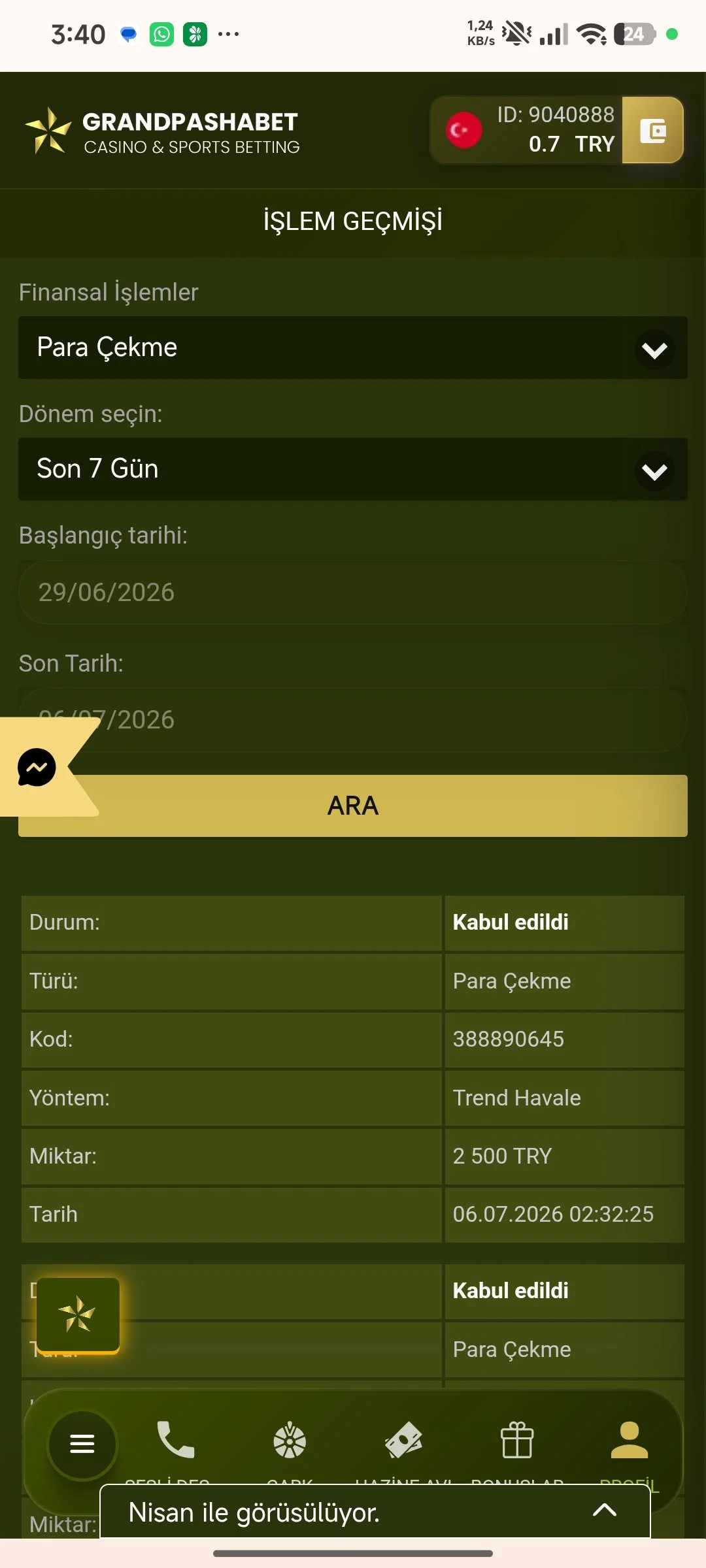Expand the Nisan chat bar chevron

[605, 1510]
